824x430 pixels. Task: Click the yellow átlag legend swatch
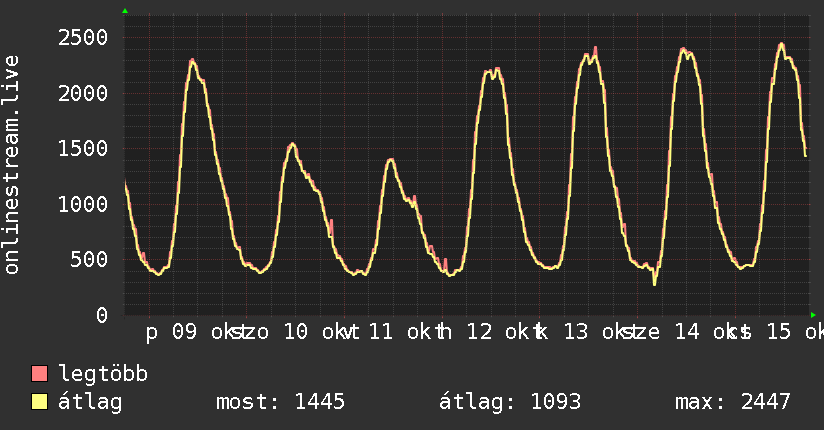point(39,401)
